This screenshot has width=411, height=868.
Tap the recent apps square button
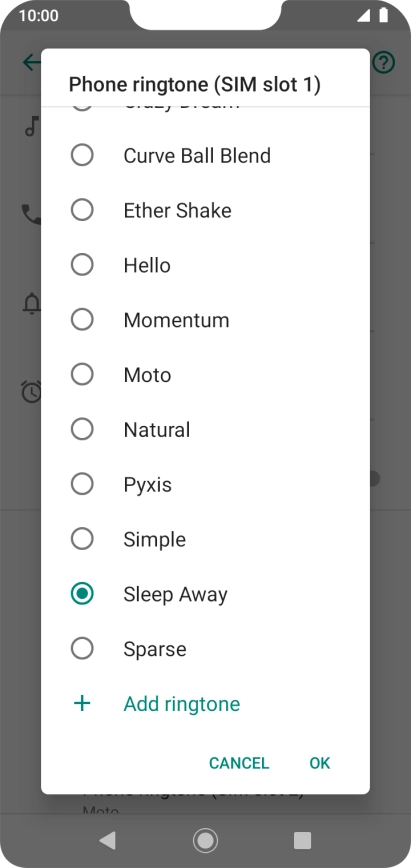coord(302,841)
